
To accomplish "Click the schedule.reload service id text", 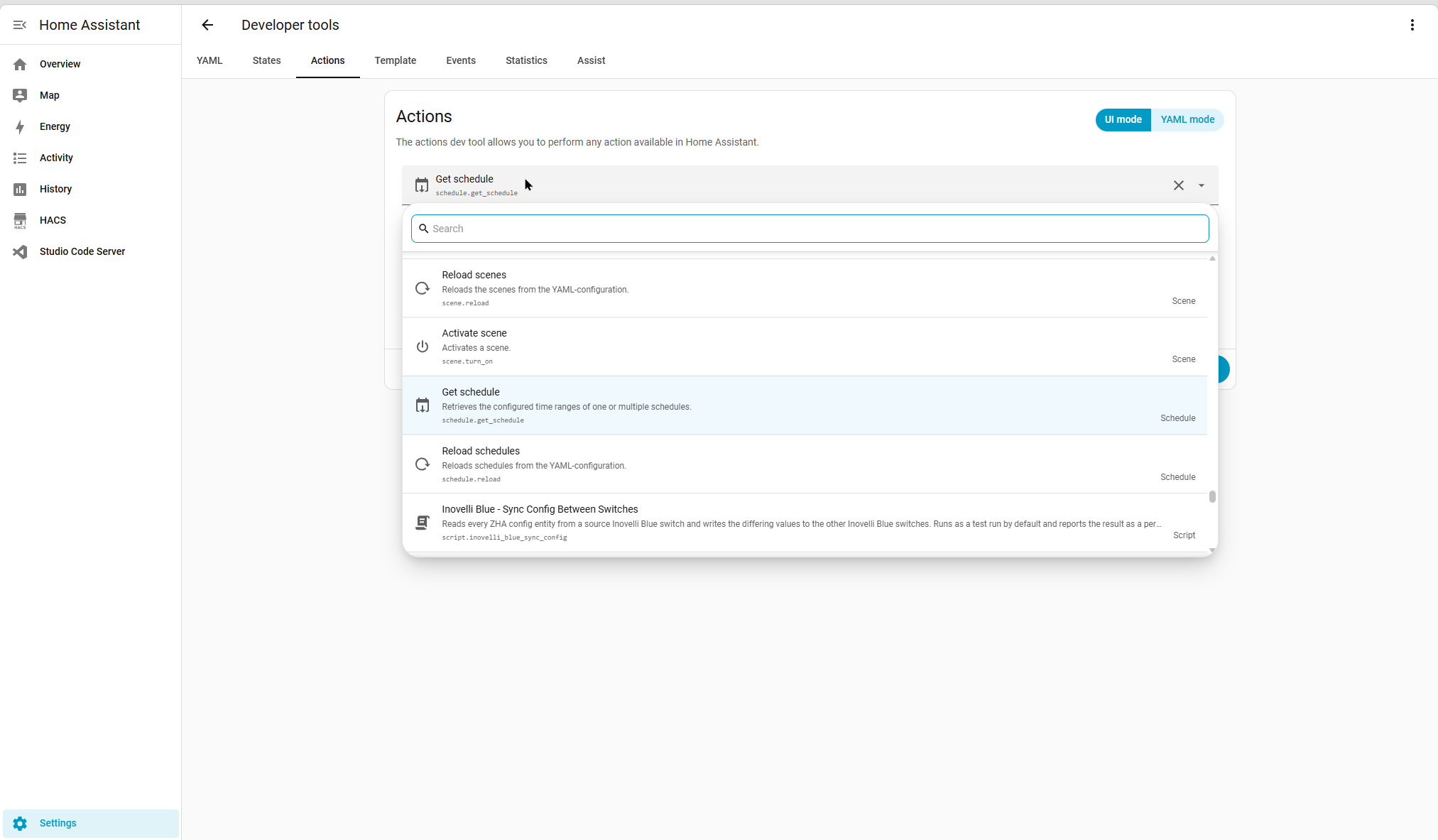I will tap(471, 479).
